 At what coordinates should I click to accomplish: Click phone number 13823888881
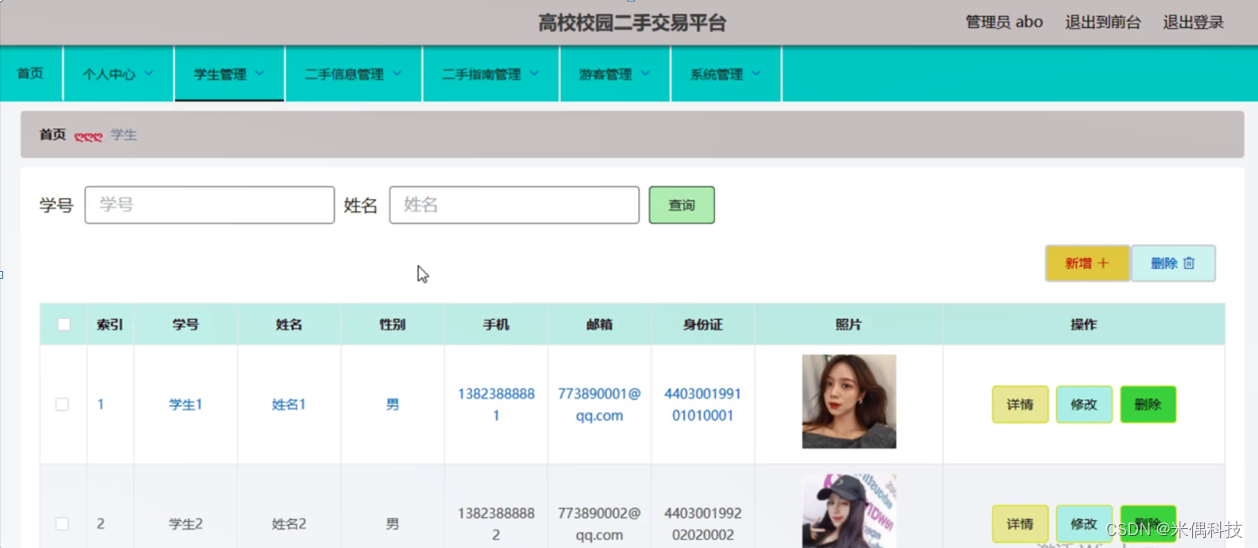pos(496,404)
